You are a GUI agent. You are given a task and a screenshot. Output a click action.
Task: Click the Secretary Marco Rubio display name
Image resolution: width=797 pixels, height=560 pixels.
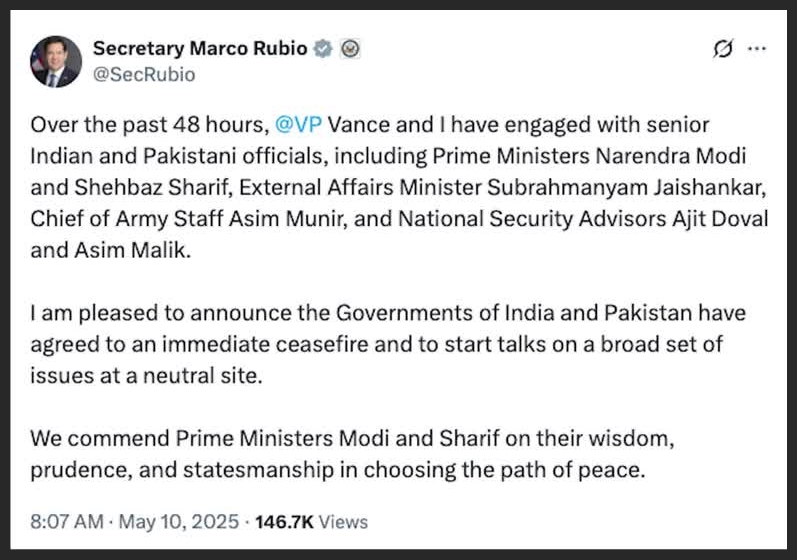pos(200,49)
